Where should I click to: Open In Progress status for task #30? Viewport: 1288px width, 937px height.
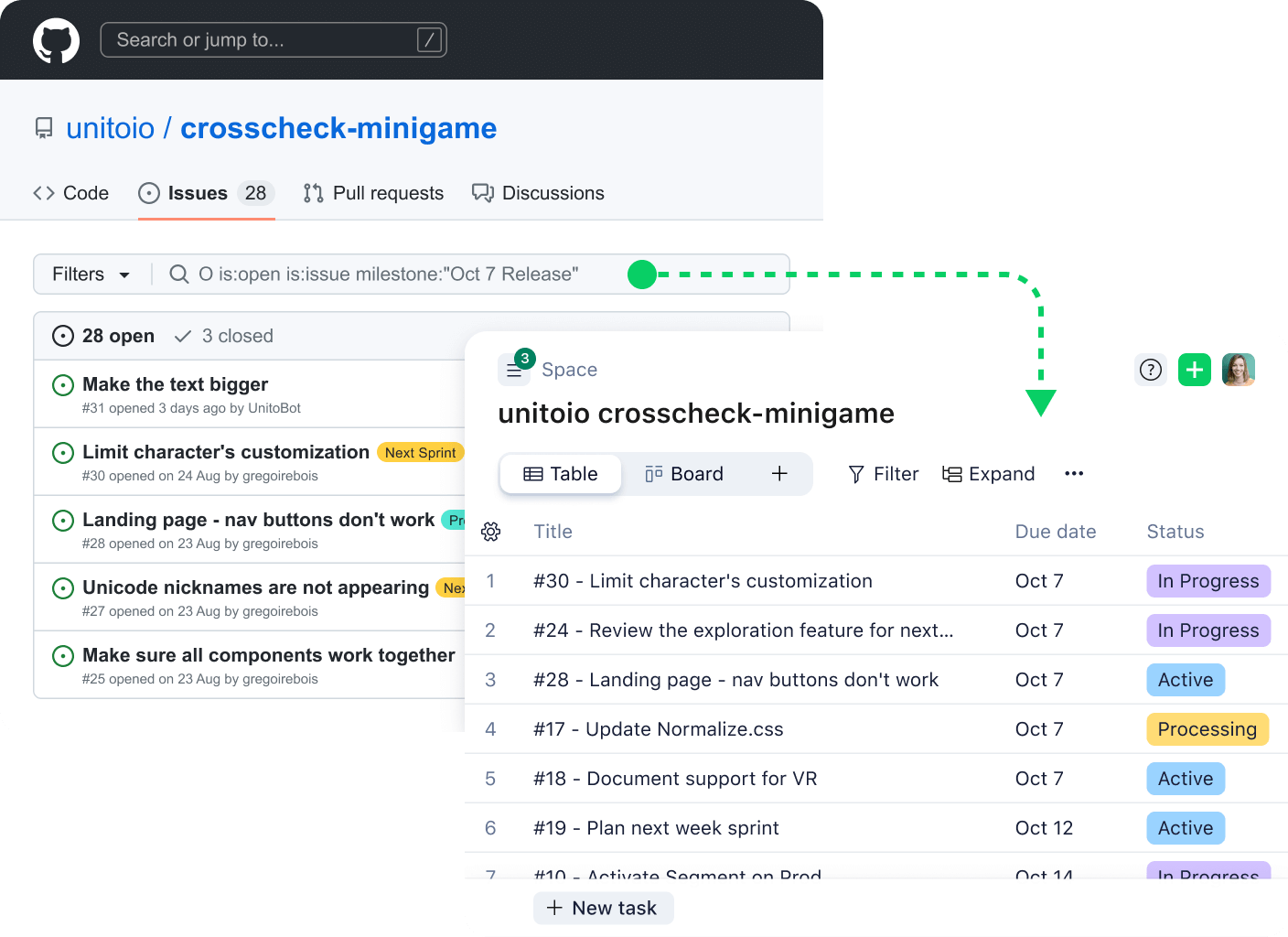tap(1207, 581)
